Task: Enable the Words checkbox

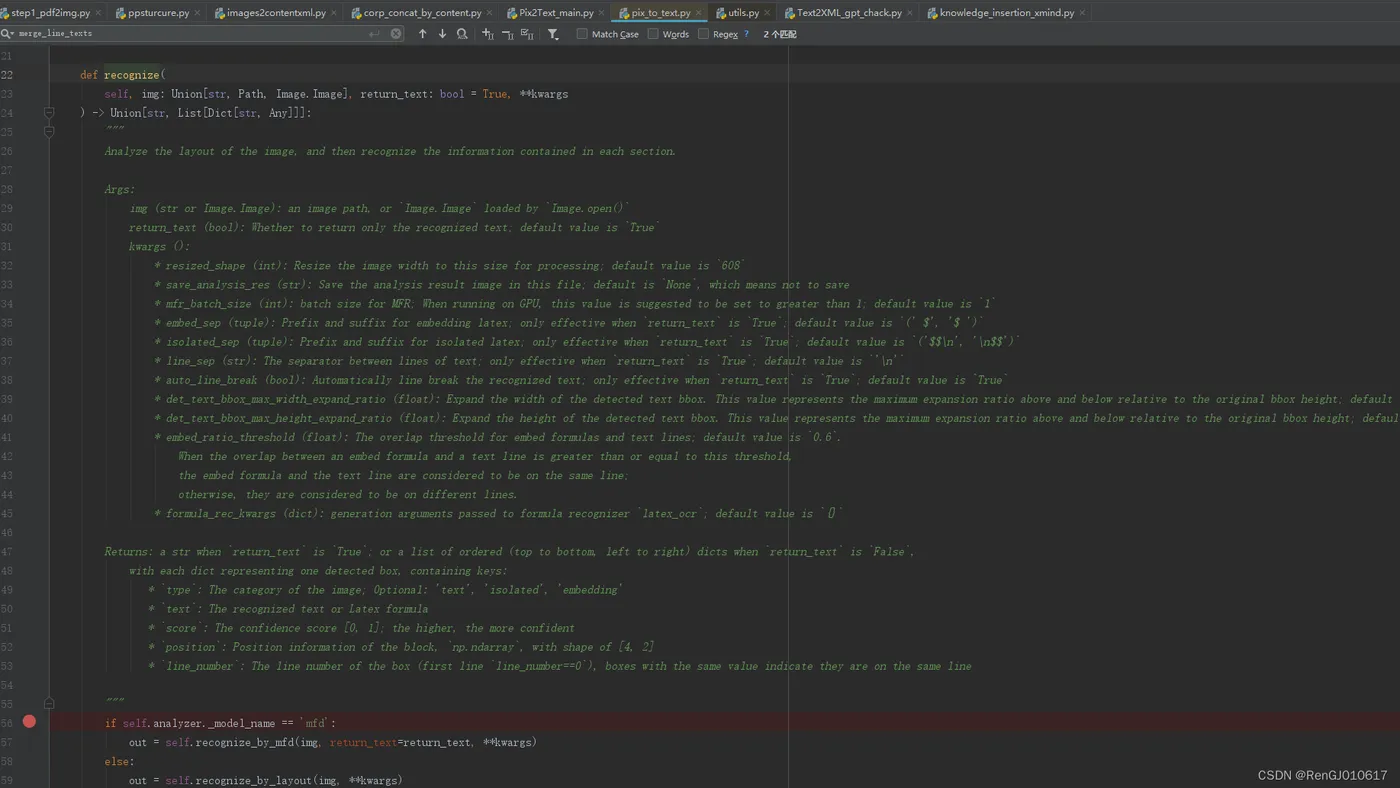Action: tap(653, 34)
